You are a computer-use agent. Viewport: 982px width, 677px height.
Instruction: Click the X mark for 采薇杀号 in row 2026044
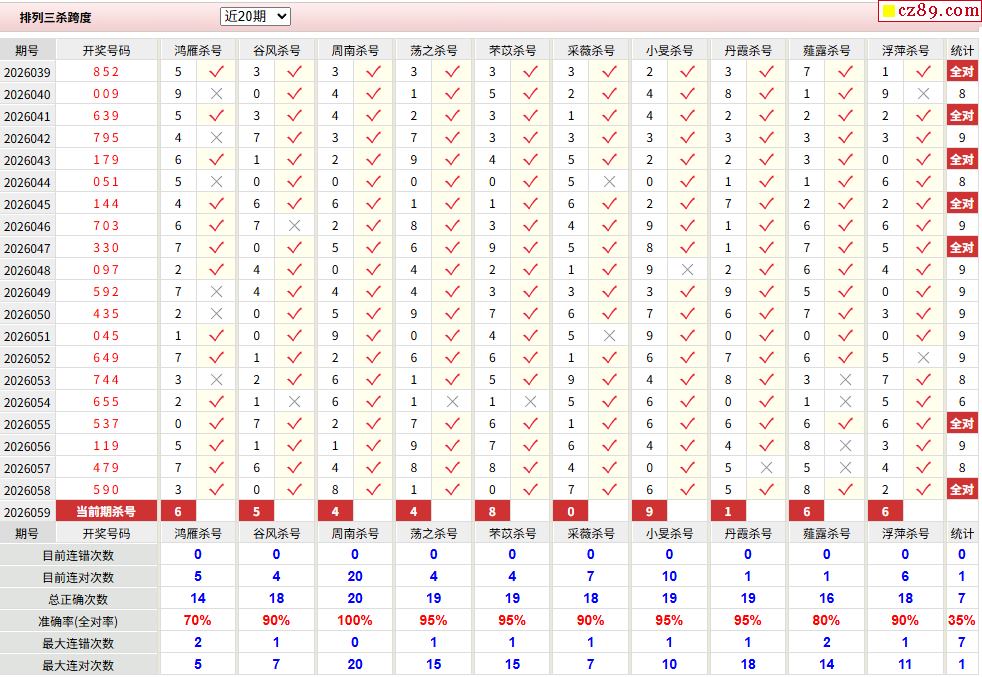pyautogui.click(x=609, y=182)
